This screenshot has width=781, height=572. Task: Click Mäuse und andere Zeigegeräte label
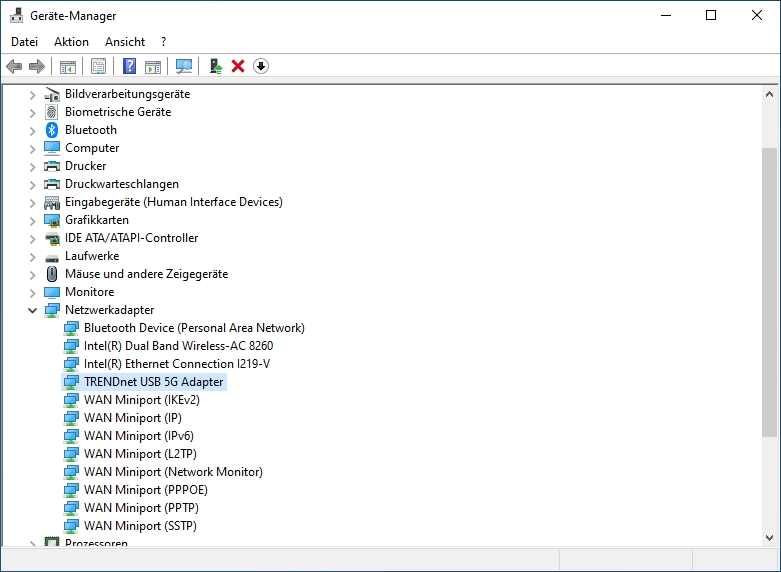pos(146,274)
